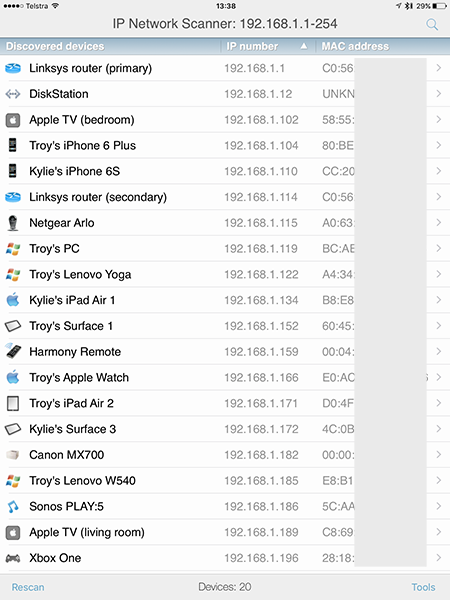Sort by IP number column header
The height and width of the screenshot is (600, 450).
[x=252, y=46]
